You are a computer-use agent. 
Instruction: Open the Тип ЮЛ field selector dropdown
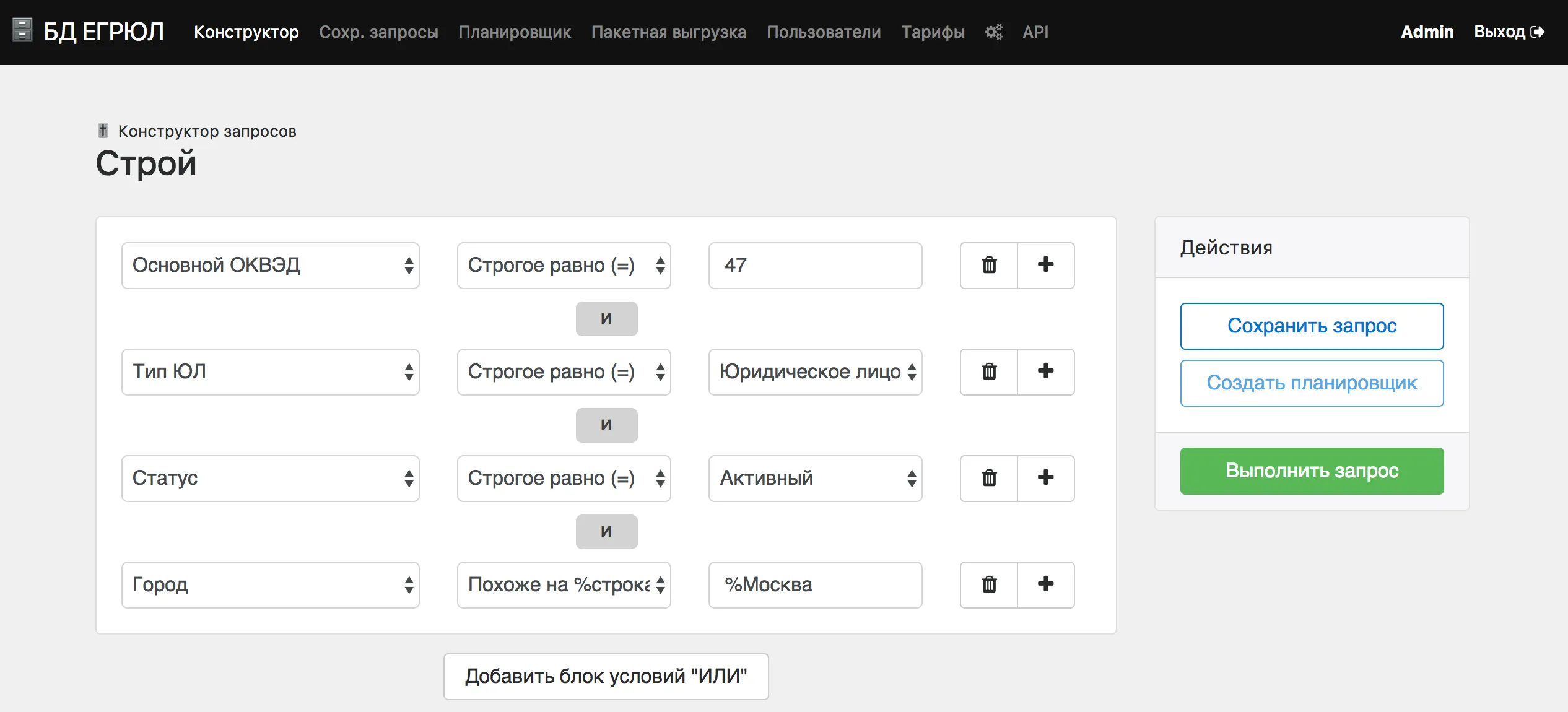[271, 371]
